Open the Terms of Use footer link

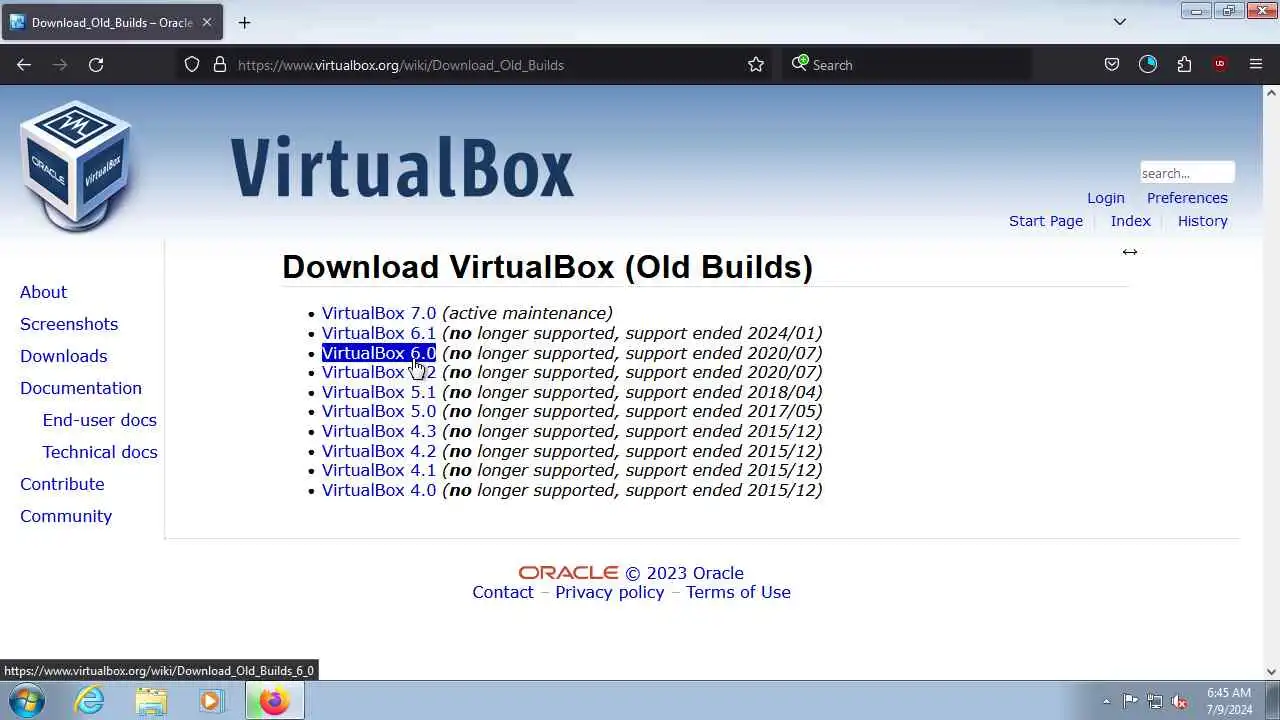[x=738, y=592]
